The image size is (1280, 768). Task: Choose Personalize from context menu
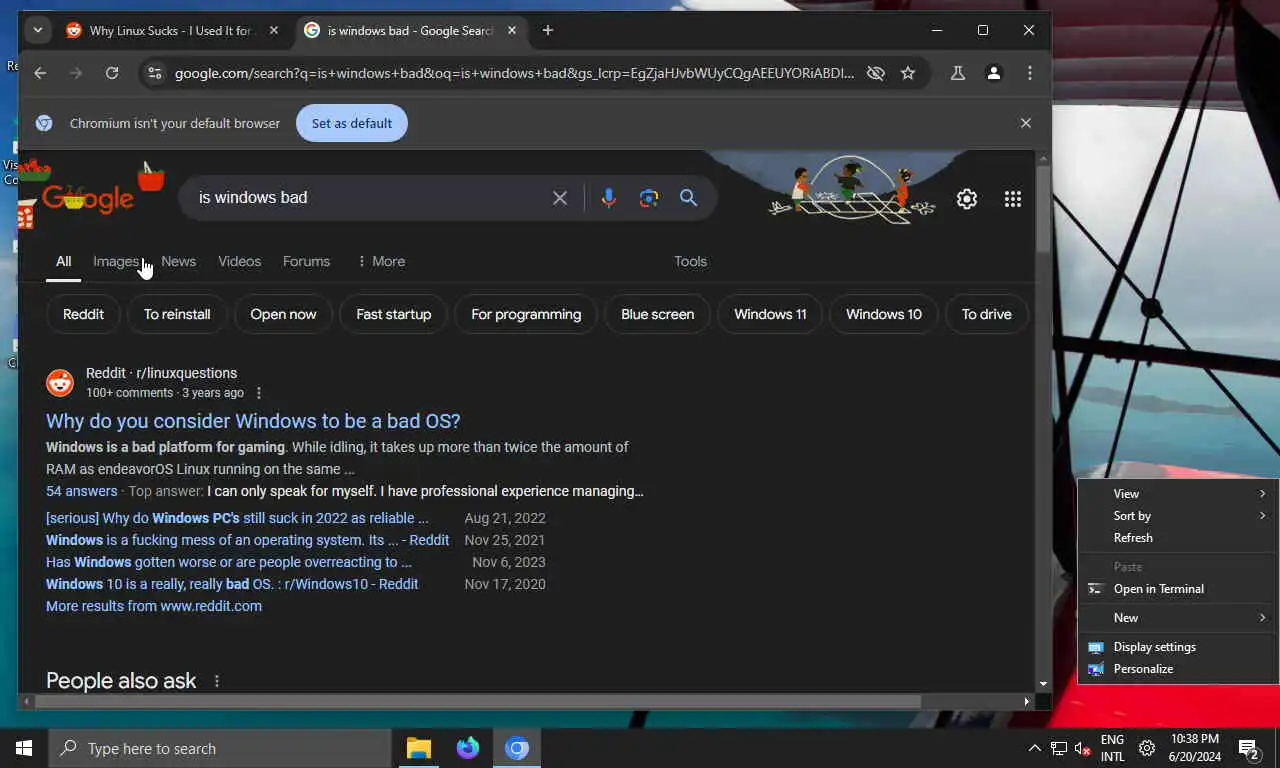[1178, 669]
